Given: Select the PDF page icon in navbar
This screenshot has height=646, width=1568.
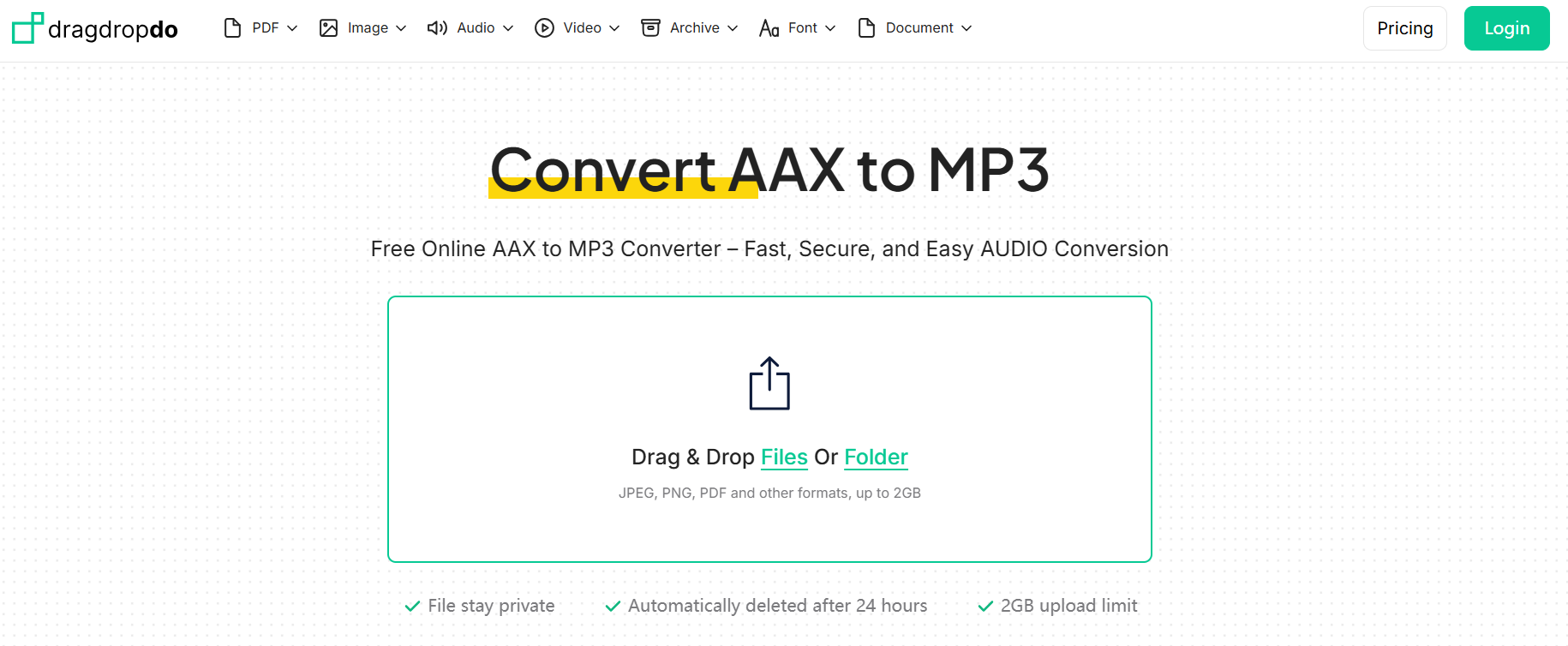Looking at the screenshot, I should (x=232, y=27).
